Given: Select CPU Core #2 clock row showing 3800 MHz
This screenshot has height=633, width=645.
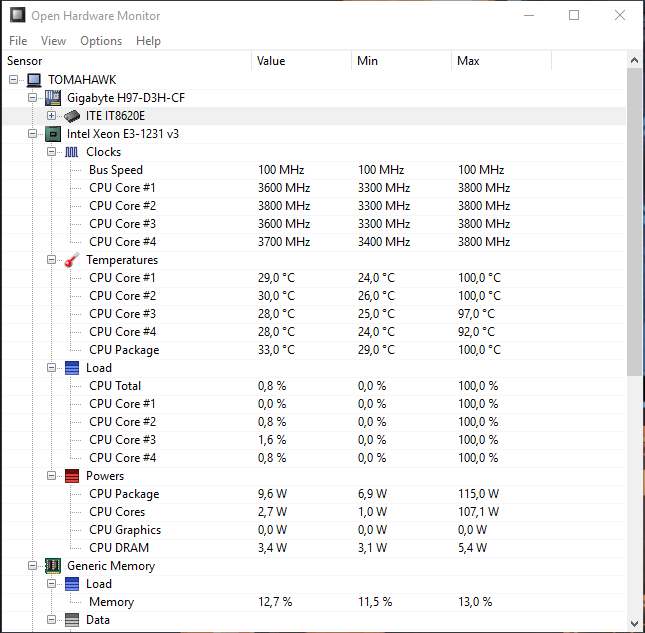Looking at the screenshot, I should click(315, 206).
